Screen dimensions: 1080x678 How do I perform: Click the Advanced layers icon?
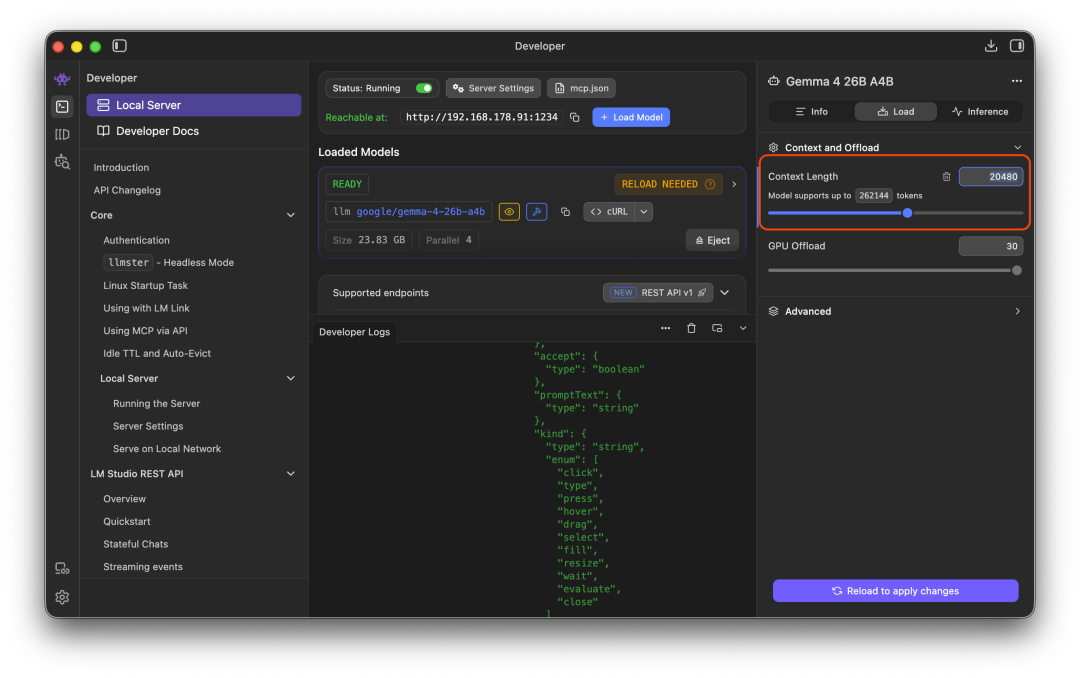pos(773,311)
